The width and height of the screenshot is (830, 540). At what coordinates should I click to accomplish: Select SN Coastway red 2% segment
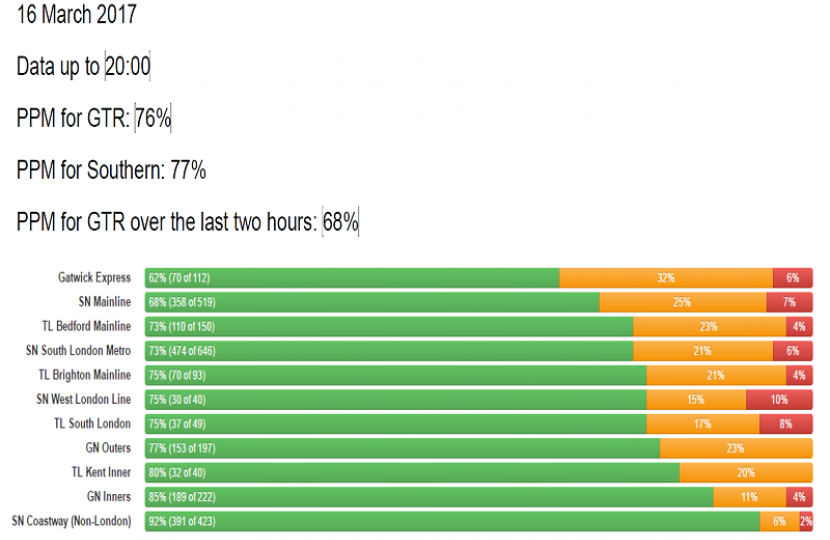click(x=806, y=521)
